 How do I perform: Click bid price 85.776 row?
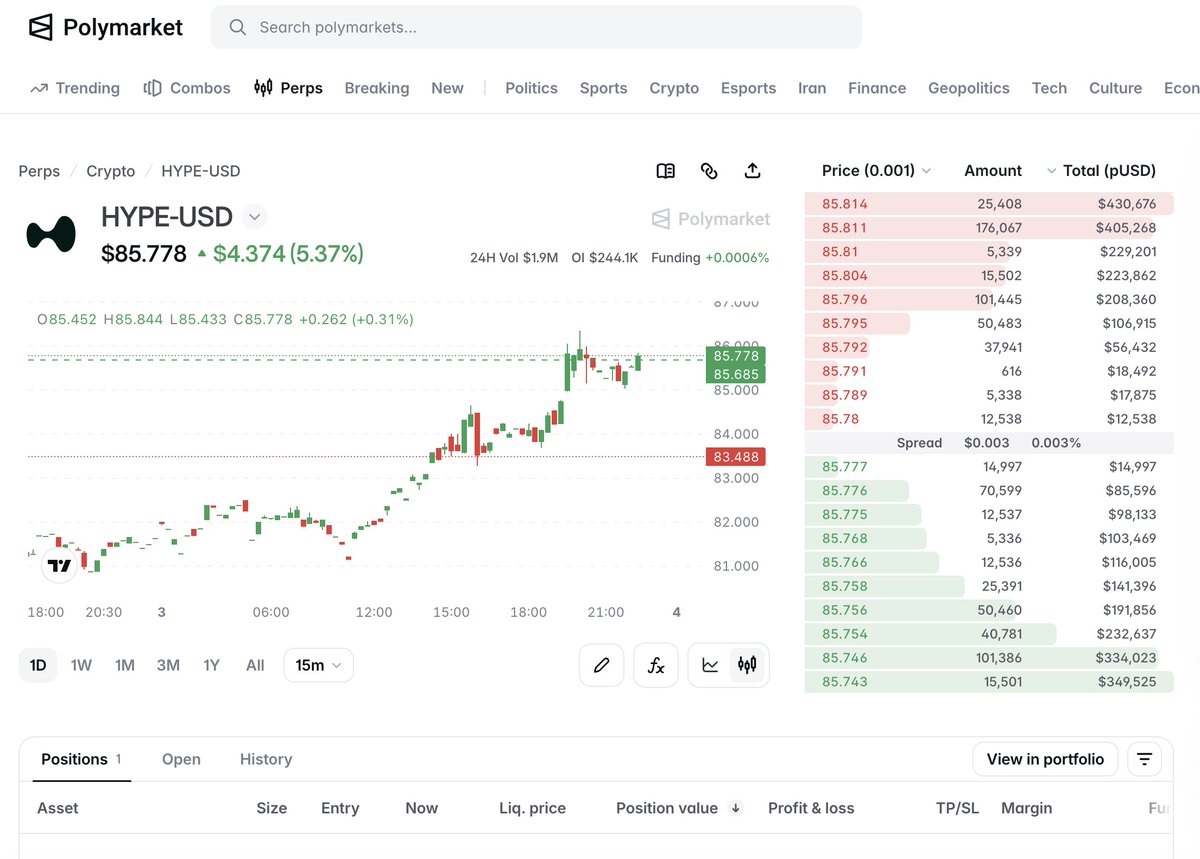point(989,491)
